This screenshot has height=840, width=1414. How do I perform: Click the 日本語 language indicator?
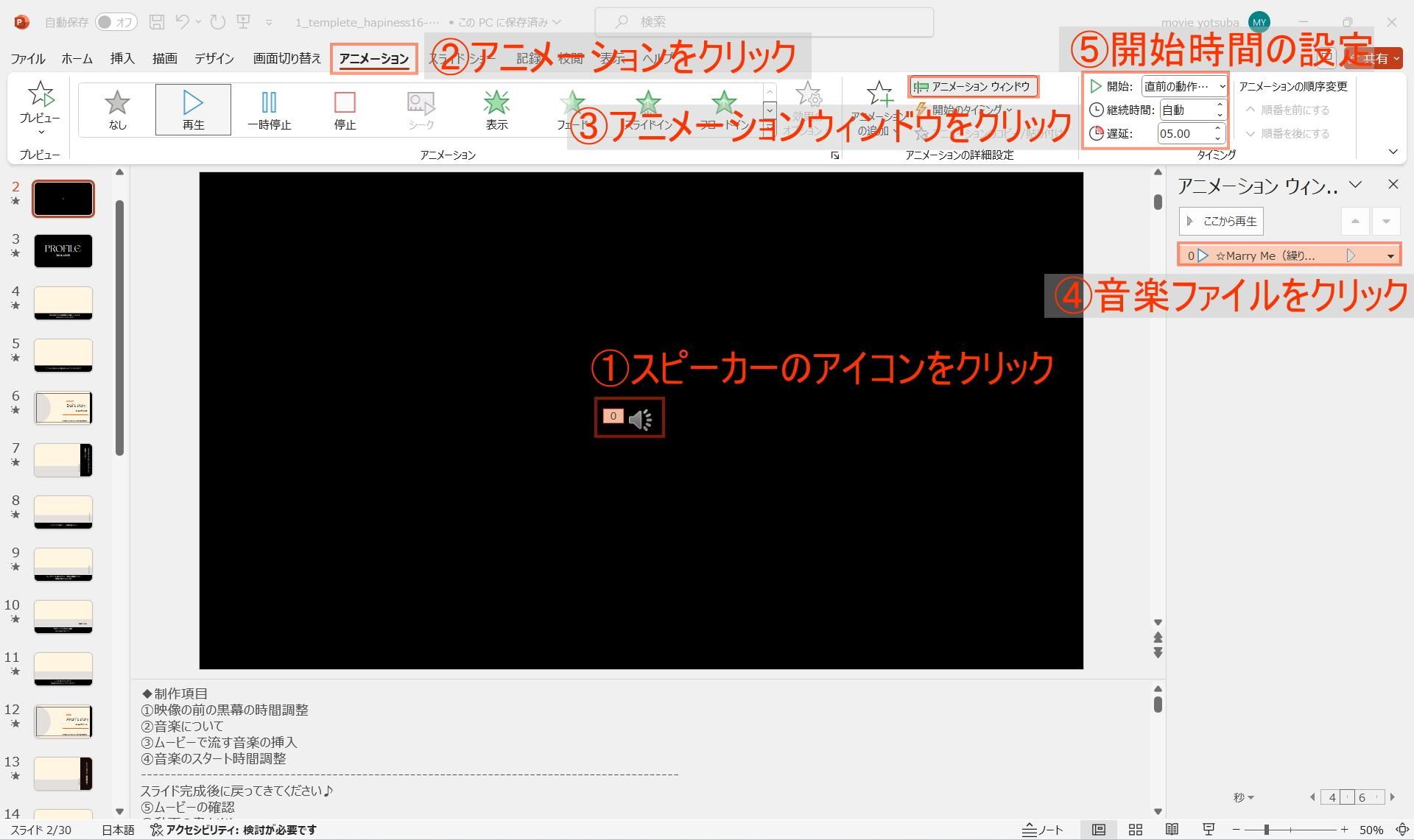(118, 830)
